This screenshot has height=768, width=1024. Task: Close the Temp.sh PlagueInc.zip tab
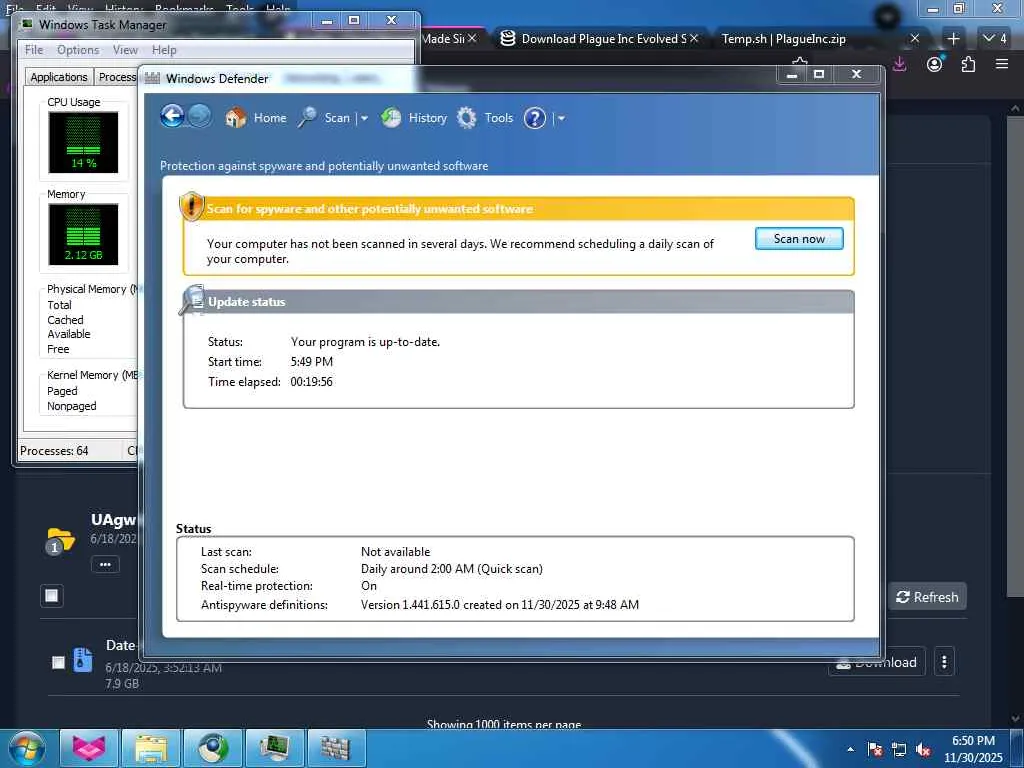point(915,39)
